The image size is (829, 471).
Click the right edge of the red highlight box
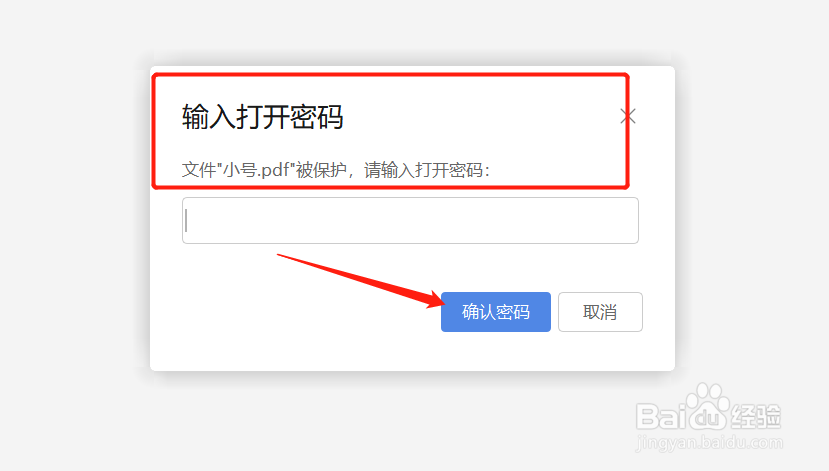pyautogui.click(x=627, y=131)
